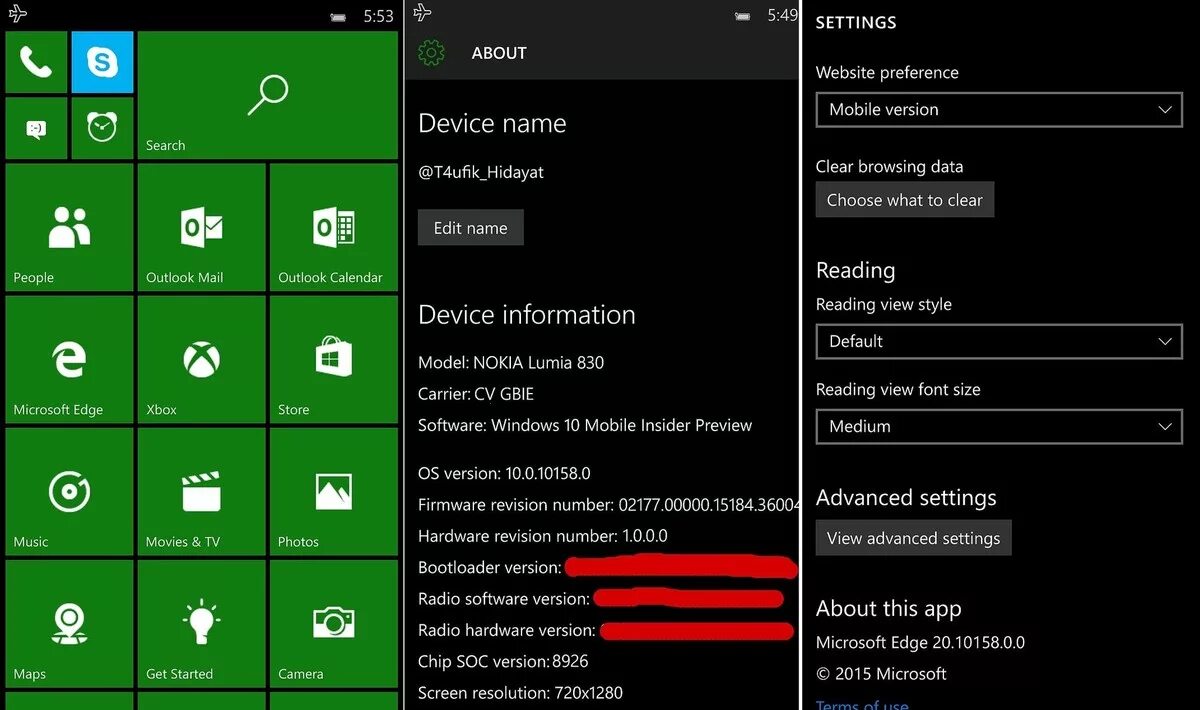Tap airplane mode icon above start tiles
The height and width of the screenshot is (710, 1200).
[x=18, y=13]
